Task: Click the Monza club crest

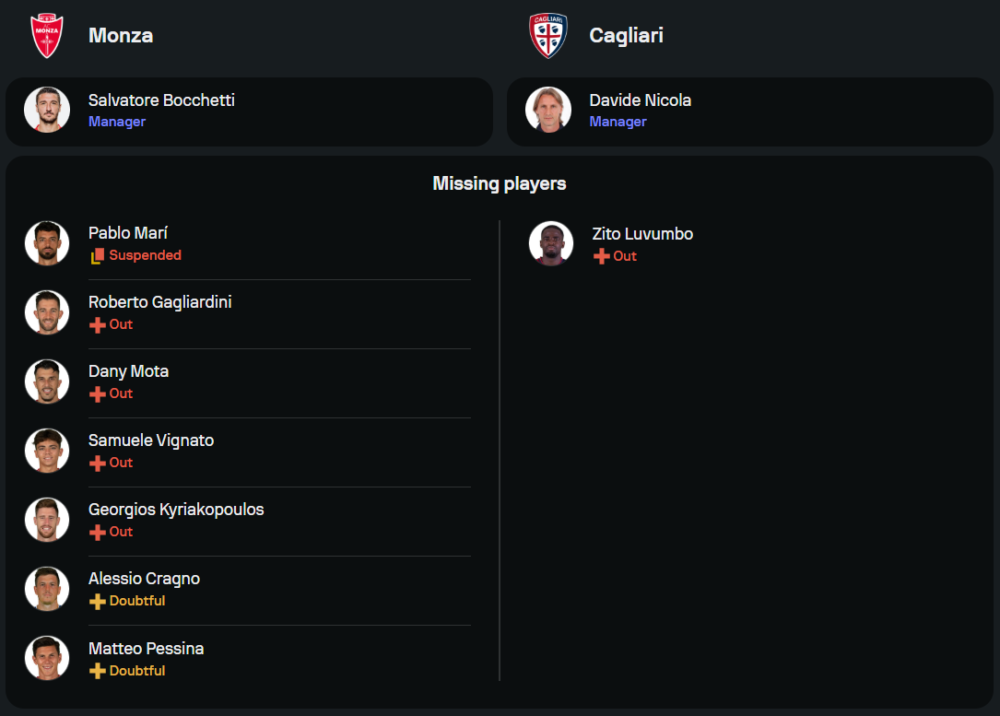Action: tap(47, 36)
